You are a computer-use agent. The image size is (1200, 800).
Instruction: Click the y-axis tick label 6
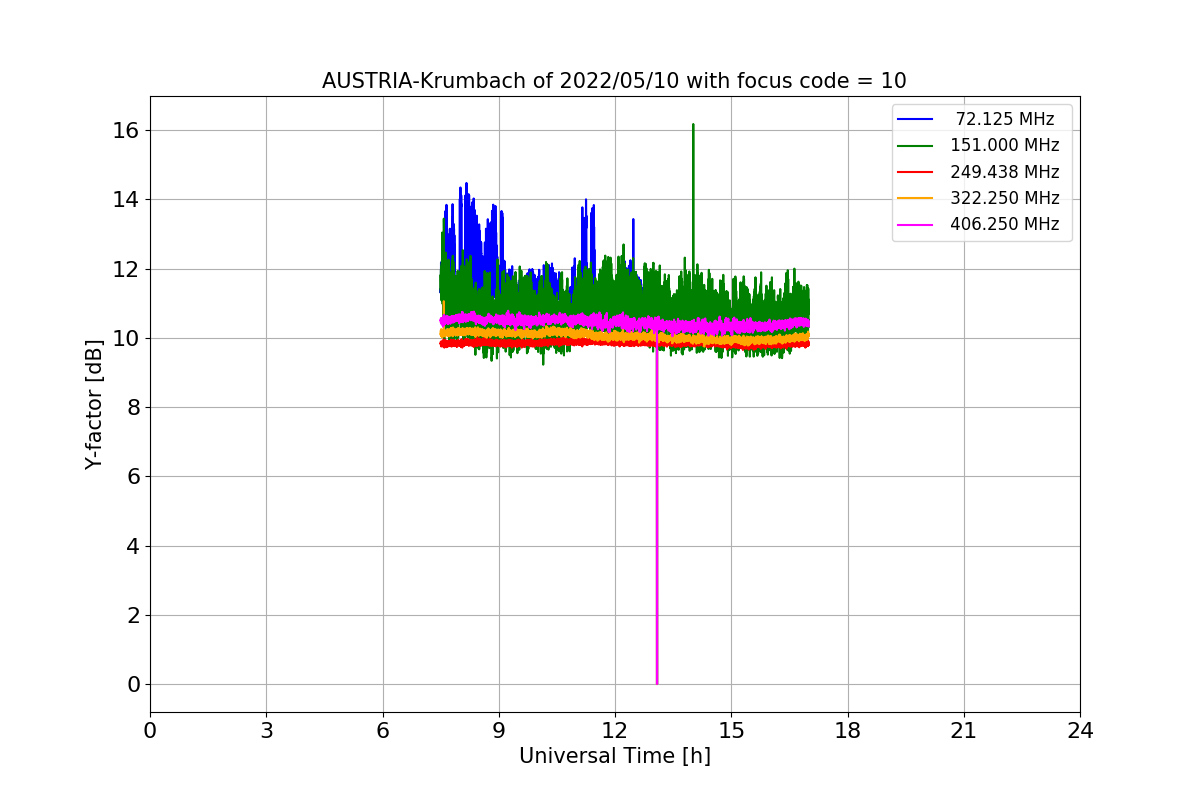click(x=131, y=477)
